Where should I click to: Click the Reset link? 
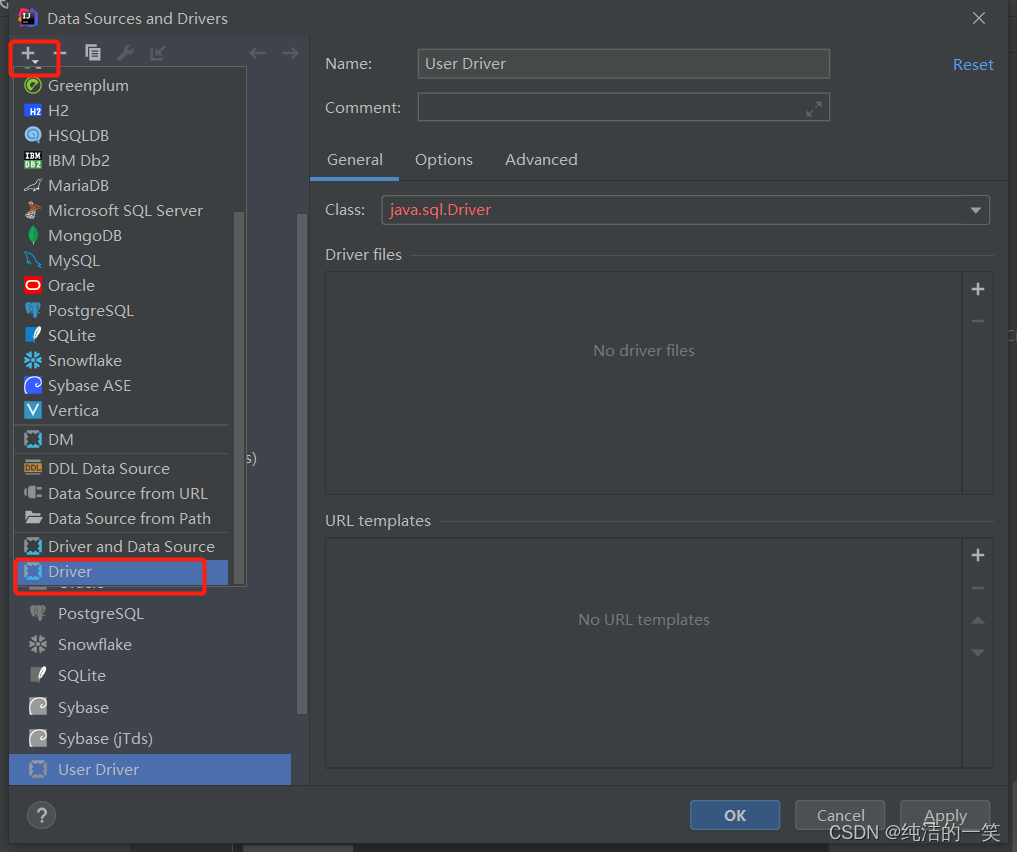(x=973, y=65)
